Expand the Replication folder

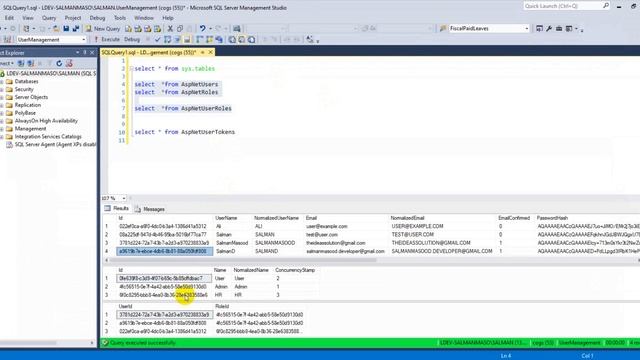pyautogui.click(x=2, y=105)
